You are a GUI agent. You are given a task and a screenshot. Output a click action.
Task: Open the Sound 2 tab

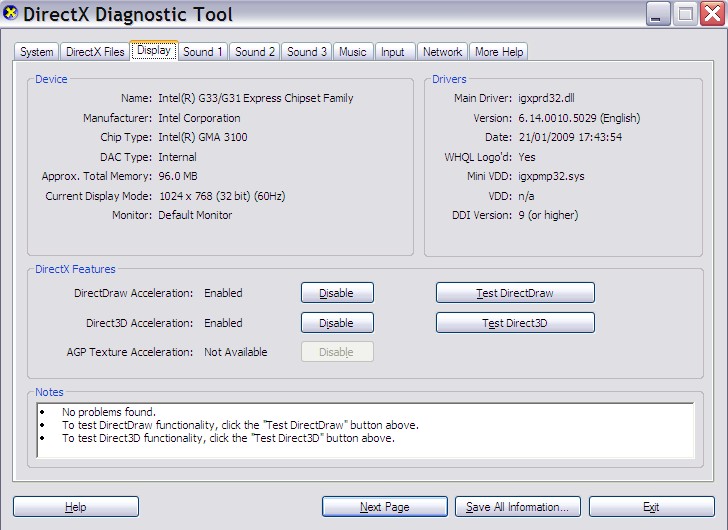(x=254, y=52)
